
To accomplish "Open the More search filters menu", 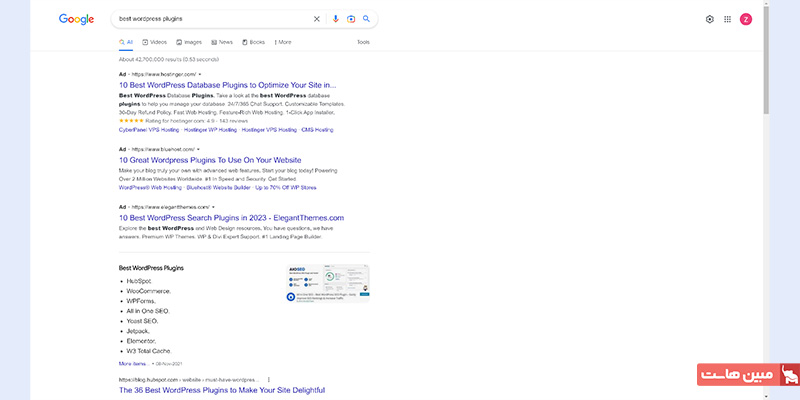I will [x=282, y=42].
